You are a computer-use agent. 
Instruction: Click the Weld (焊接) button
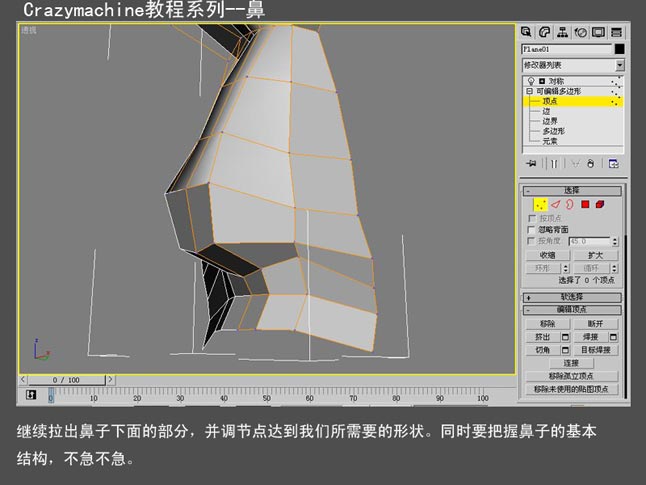click(591, 337)
